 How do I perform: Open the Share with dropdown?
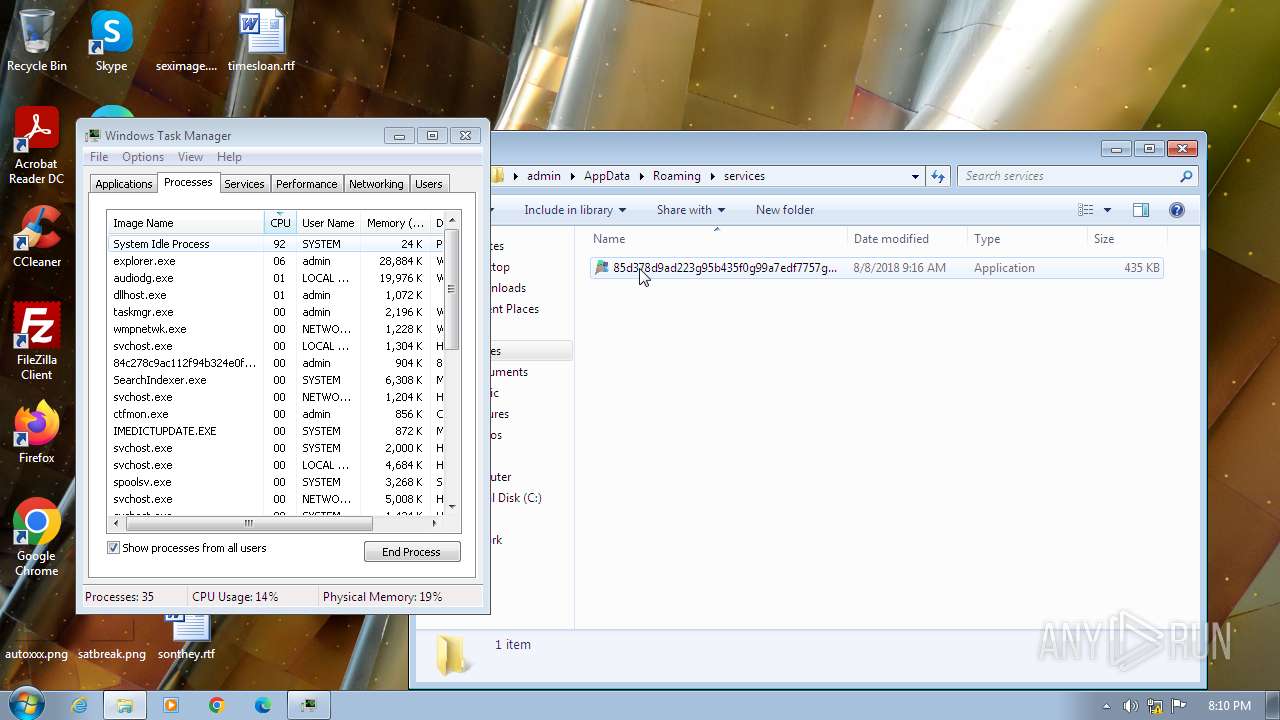coord(691,210)
